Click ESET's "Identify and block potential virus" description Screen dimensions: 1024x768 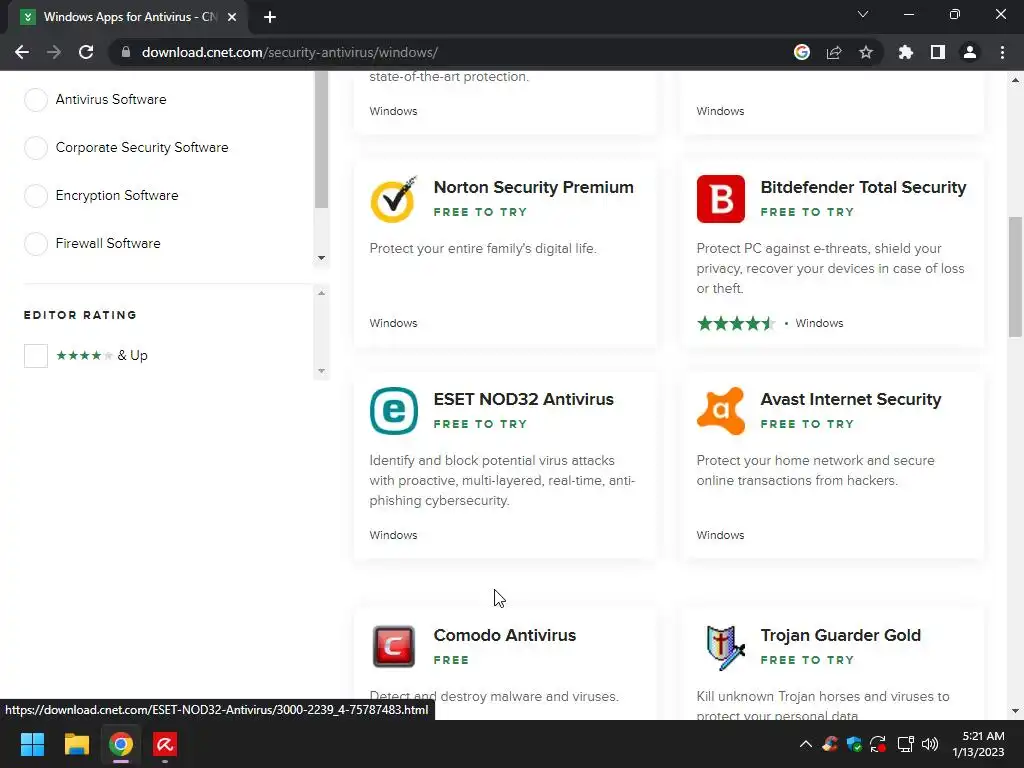pyautogui.click(x=502, y=480)
